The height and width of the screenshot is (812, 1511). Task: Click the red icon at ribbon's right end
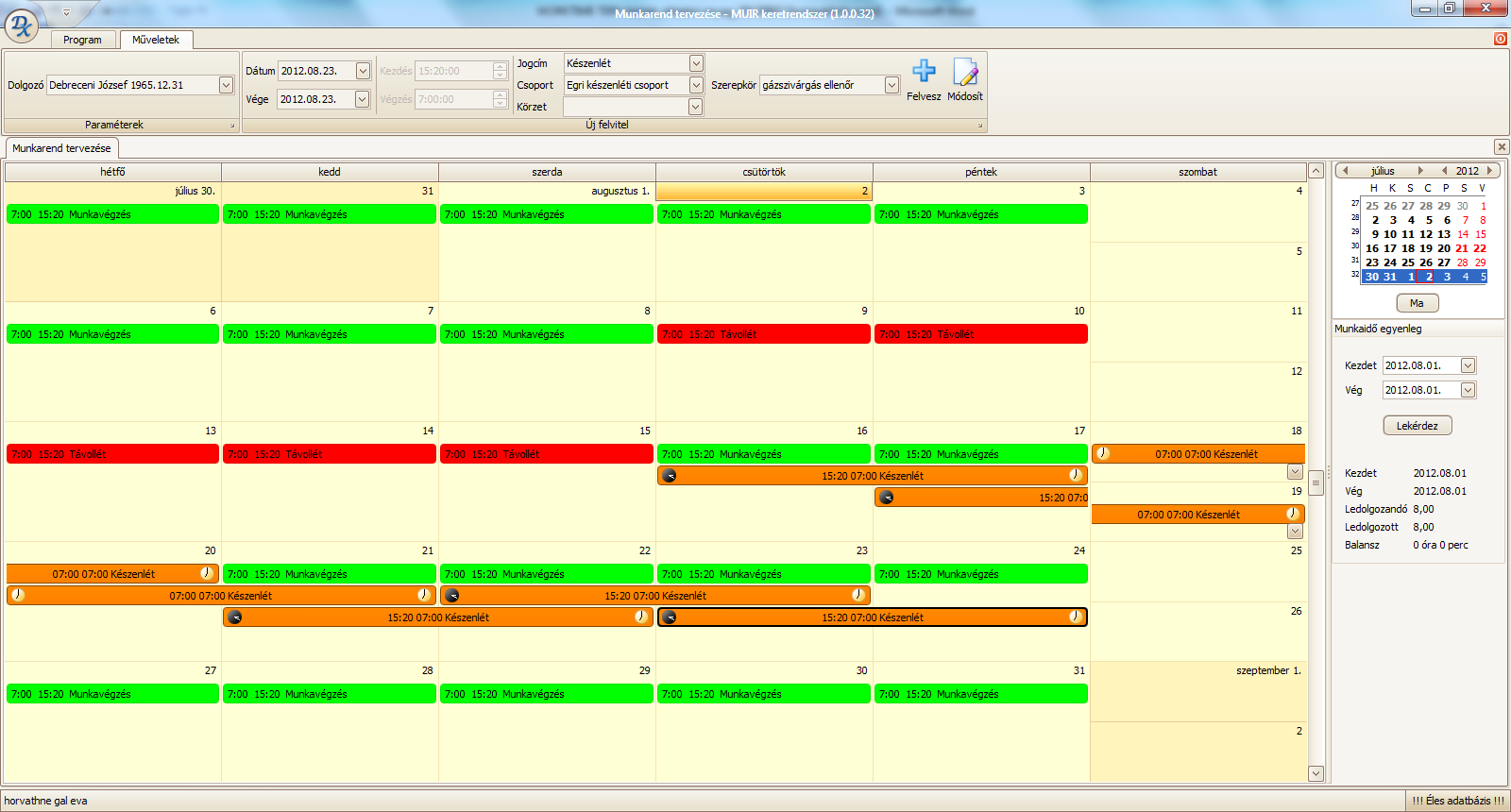[1501, 39]
